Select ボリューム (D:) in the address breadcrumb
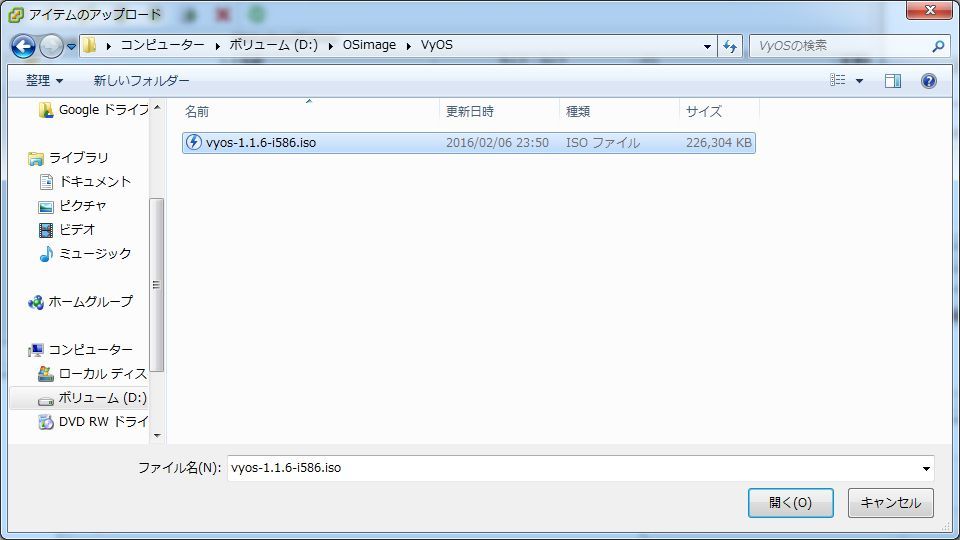The image size is (960, 540). 274,45
